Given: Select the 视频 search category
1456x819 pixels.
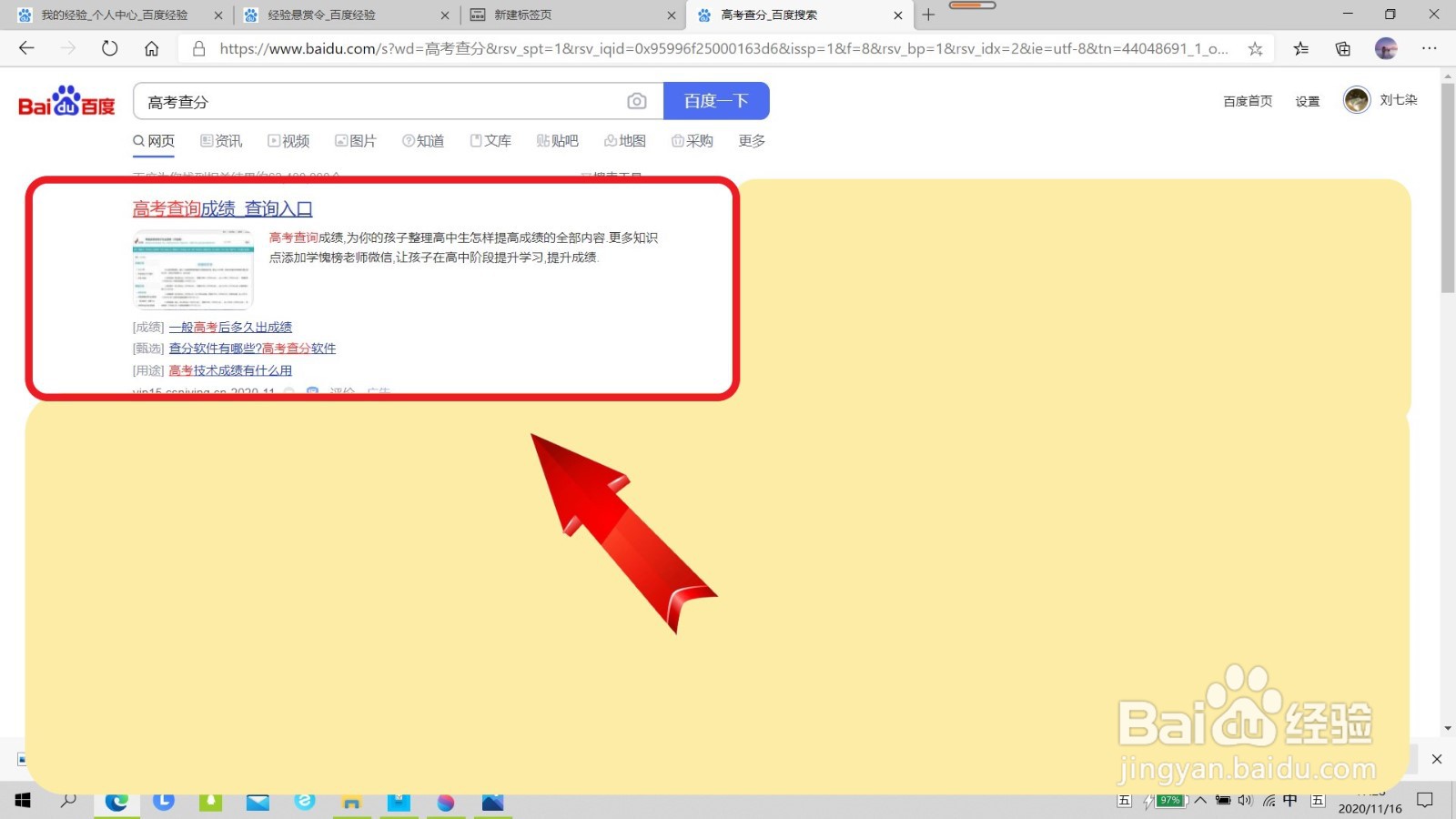Looking at the screenshot, I should click(288, 141).
